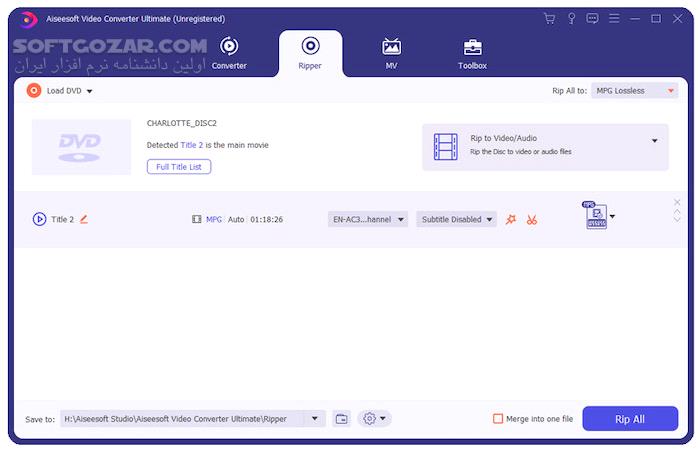Open the hamburger menu icon

[614, 19]
